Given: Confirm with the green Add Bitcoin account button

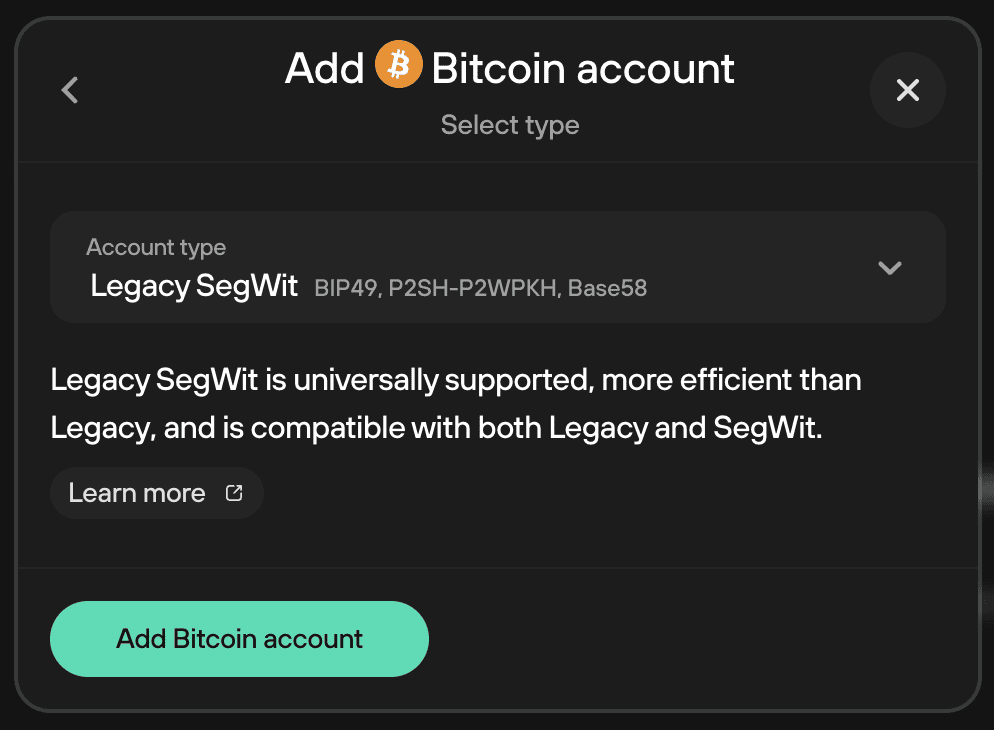Looking at the screenshot, I should (x=240, y=639).
